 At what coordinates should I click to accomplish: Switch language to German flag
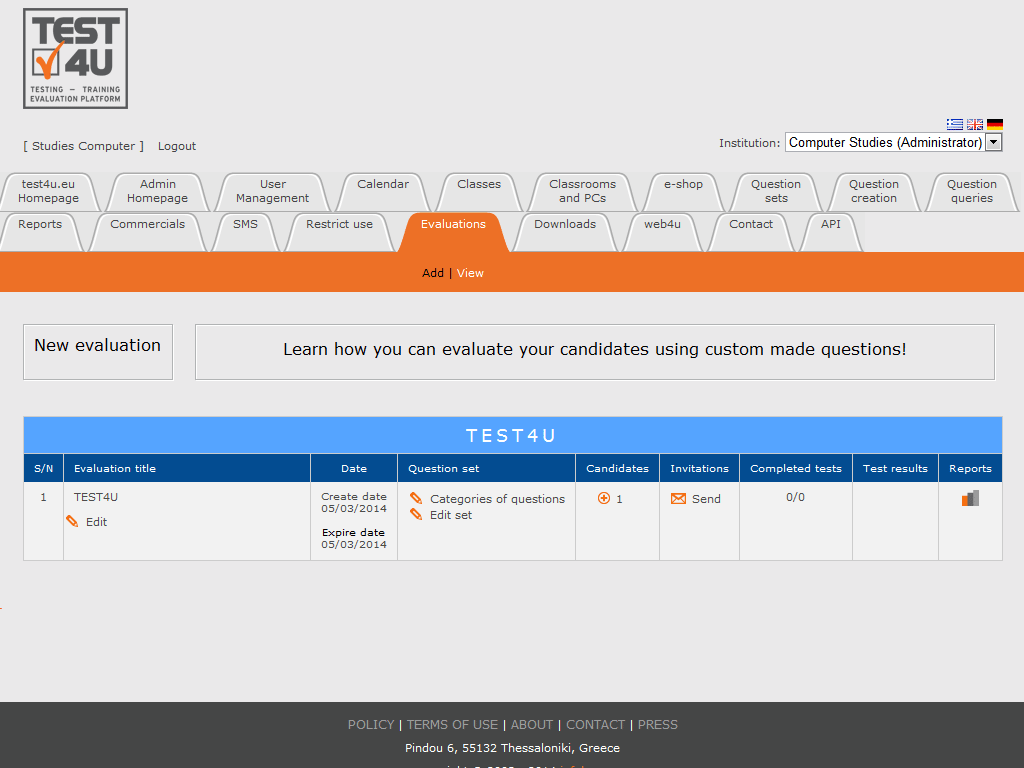(995, 124)
